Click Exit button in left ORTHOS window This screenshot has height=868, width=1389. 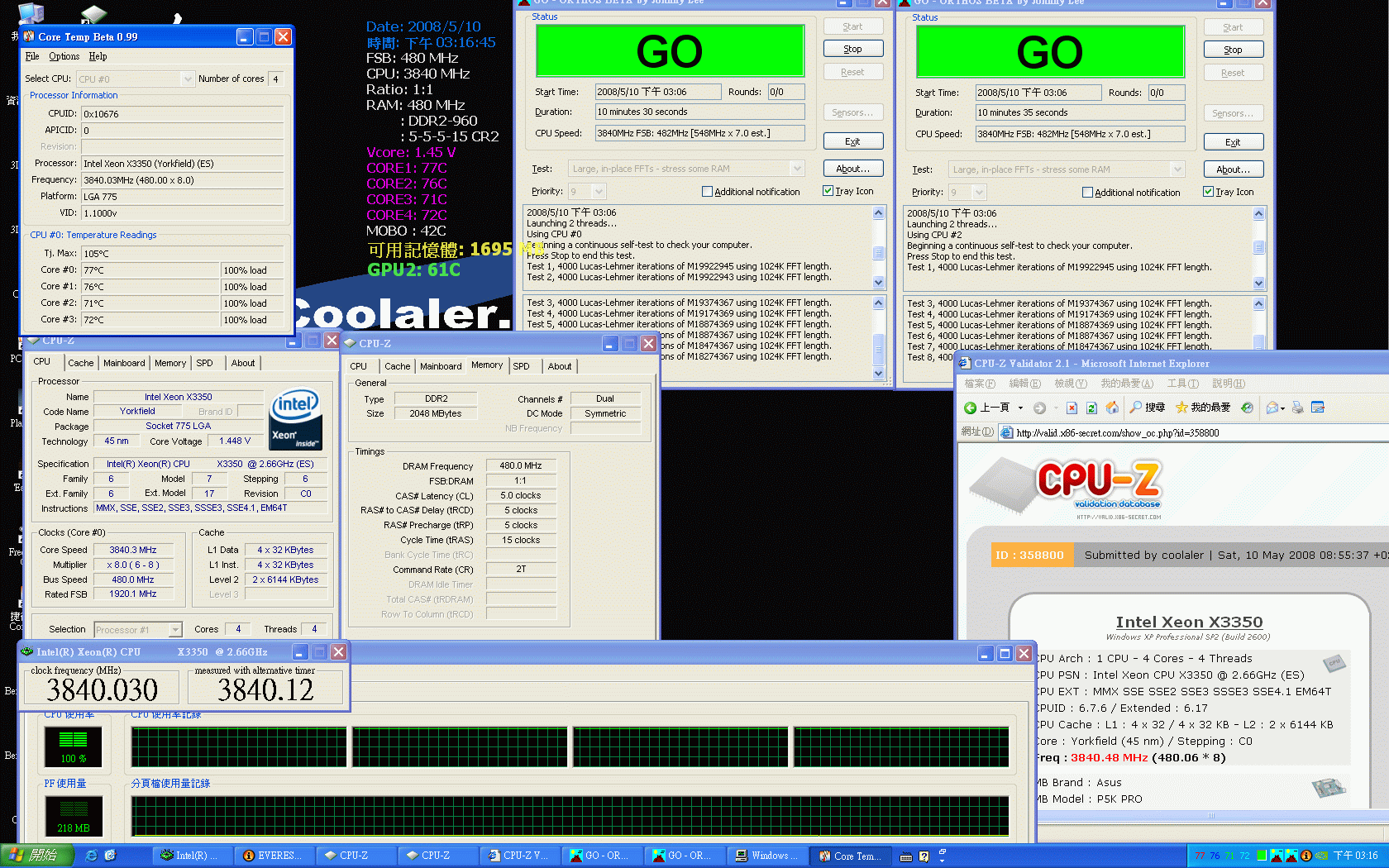[853, 141]
